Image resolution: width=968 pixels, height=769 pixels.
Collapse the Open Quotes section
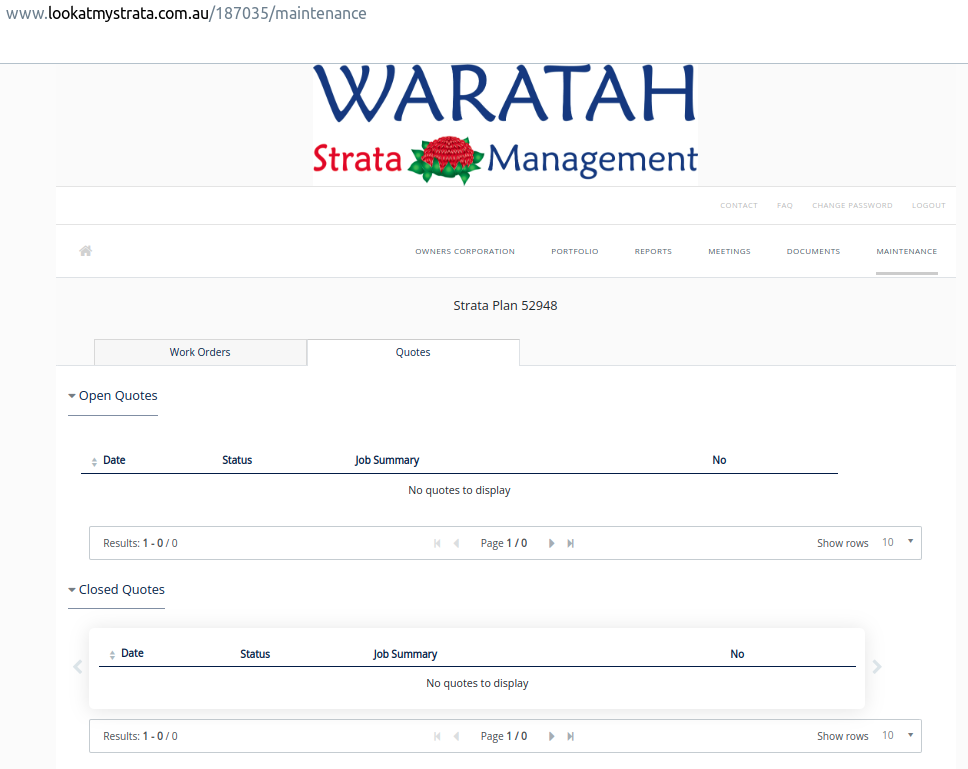113,396
